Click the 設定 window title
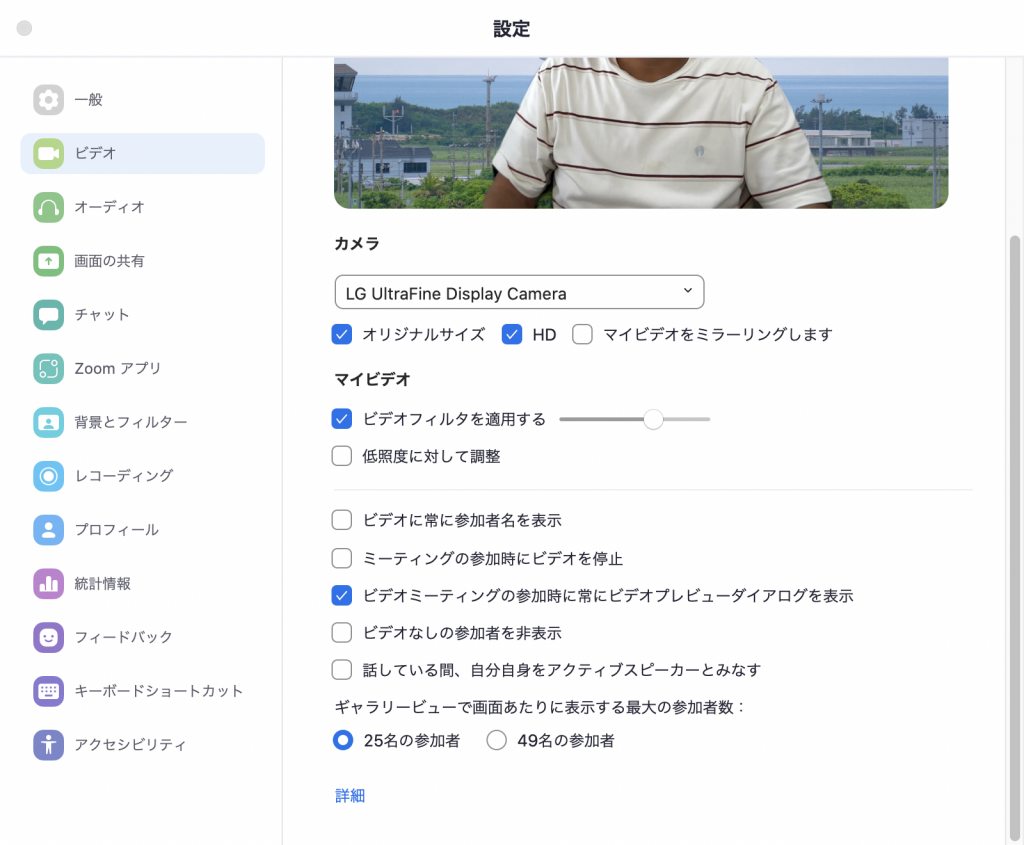This screenshot has width=1024, height=845. (511, 29)
